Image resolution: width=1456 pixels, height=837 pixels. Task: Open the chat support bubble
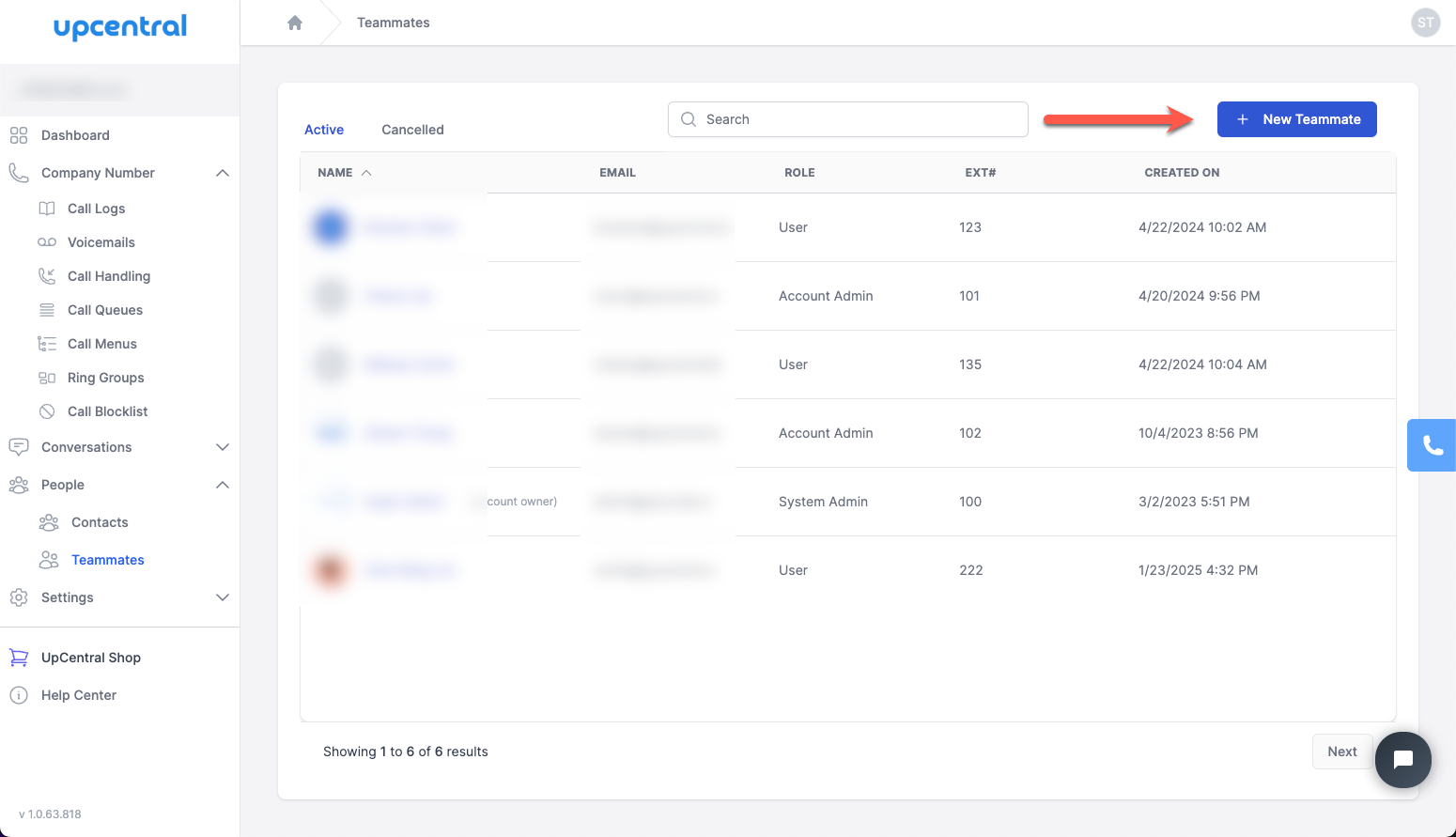point(1402,760)
